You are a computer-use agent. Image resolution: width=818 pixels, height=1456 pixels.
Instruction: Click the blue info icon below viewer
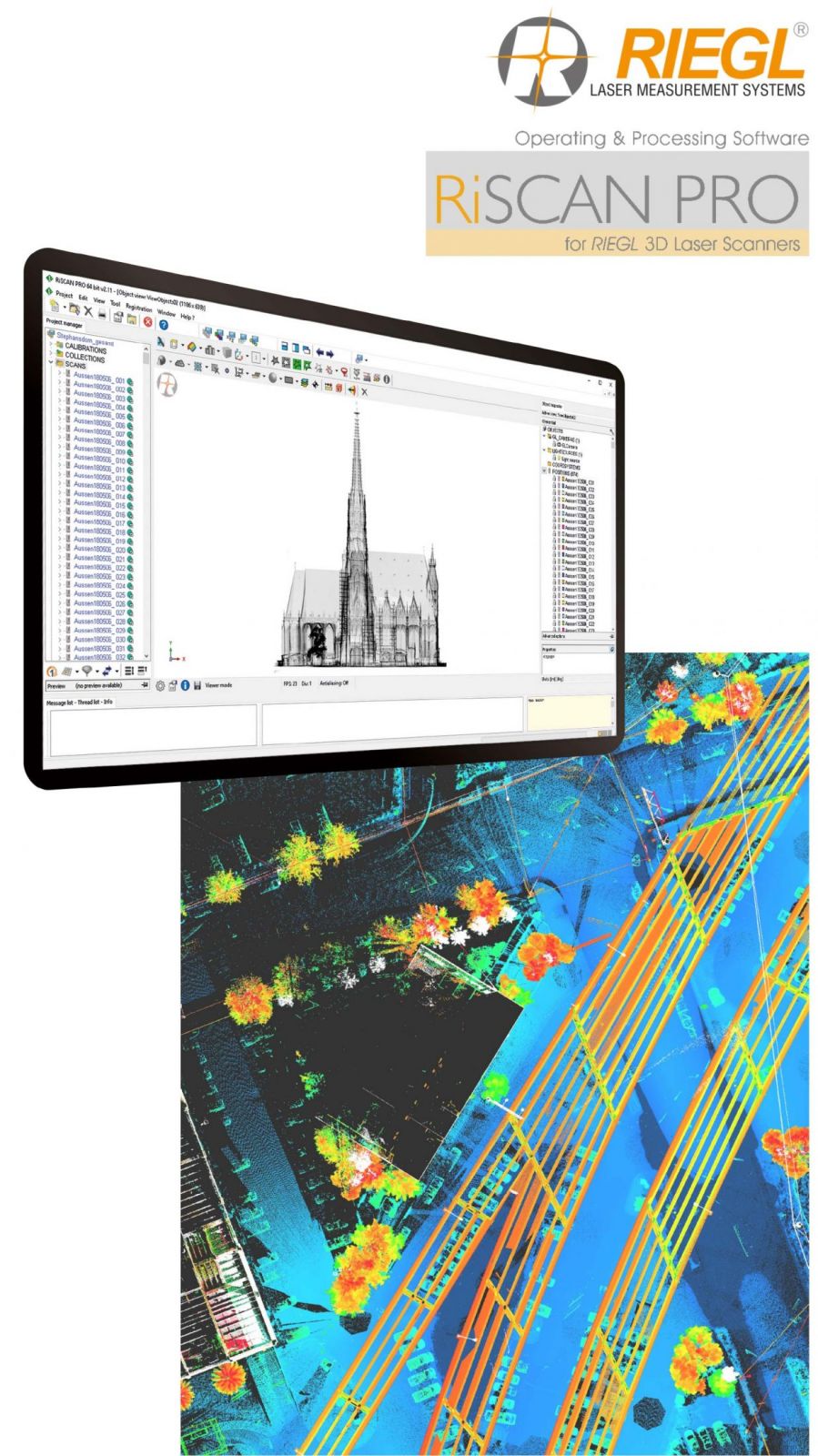pos(185,685)
